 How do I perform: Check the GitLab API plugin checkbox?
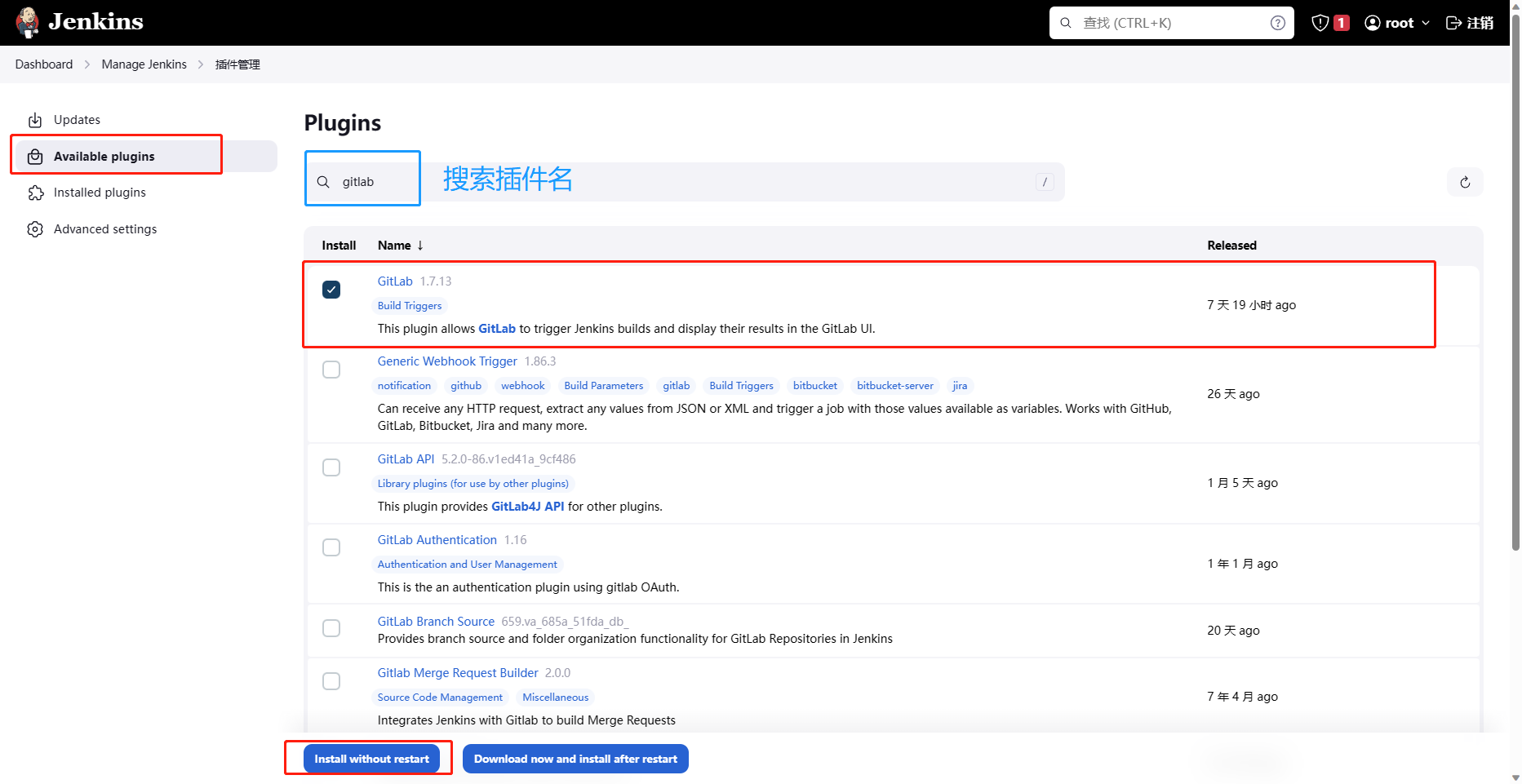click(331, 467)
